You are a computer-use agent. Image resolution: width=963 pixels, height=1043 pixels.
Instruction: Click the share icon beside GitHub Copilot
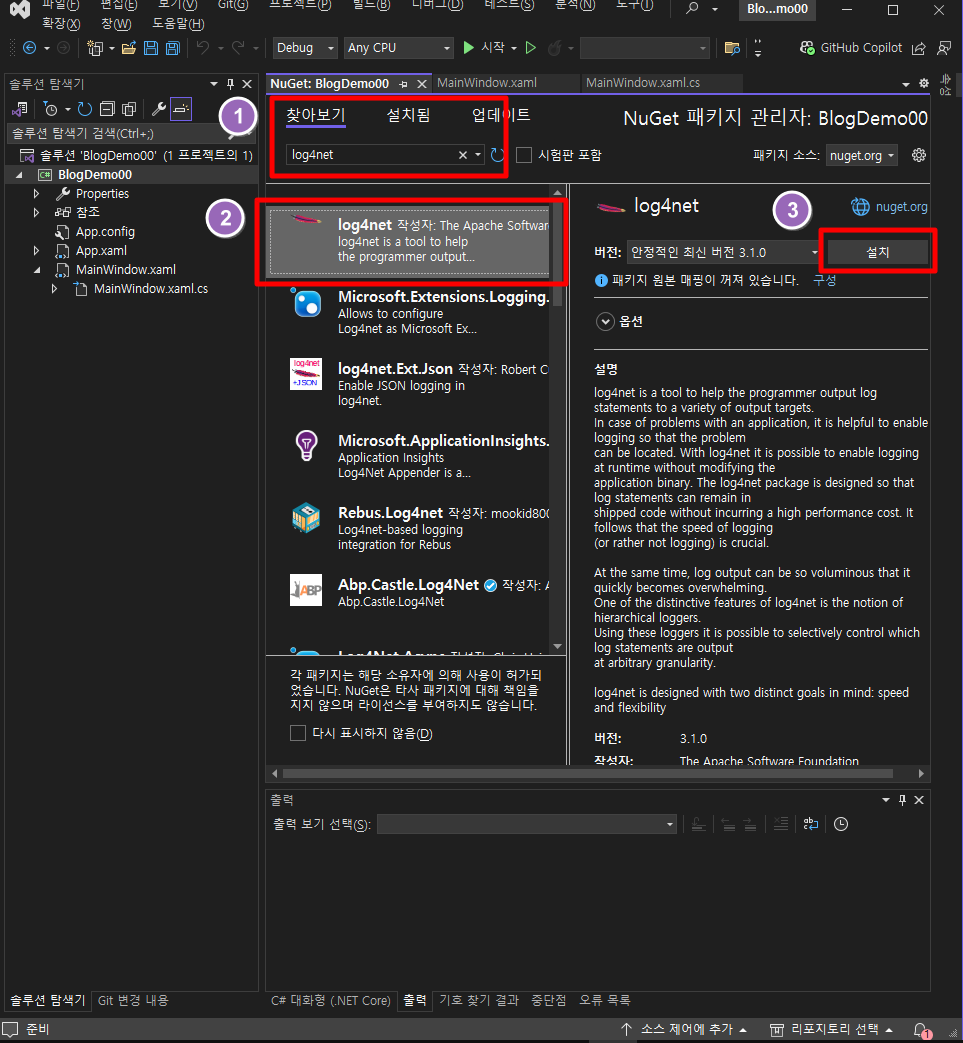[918, 48]
